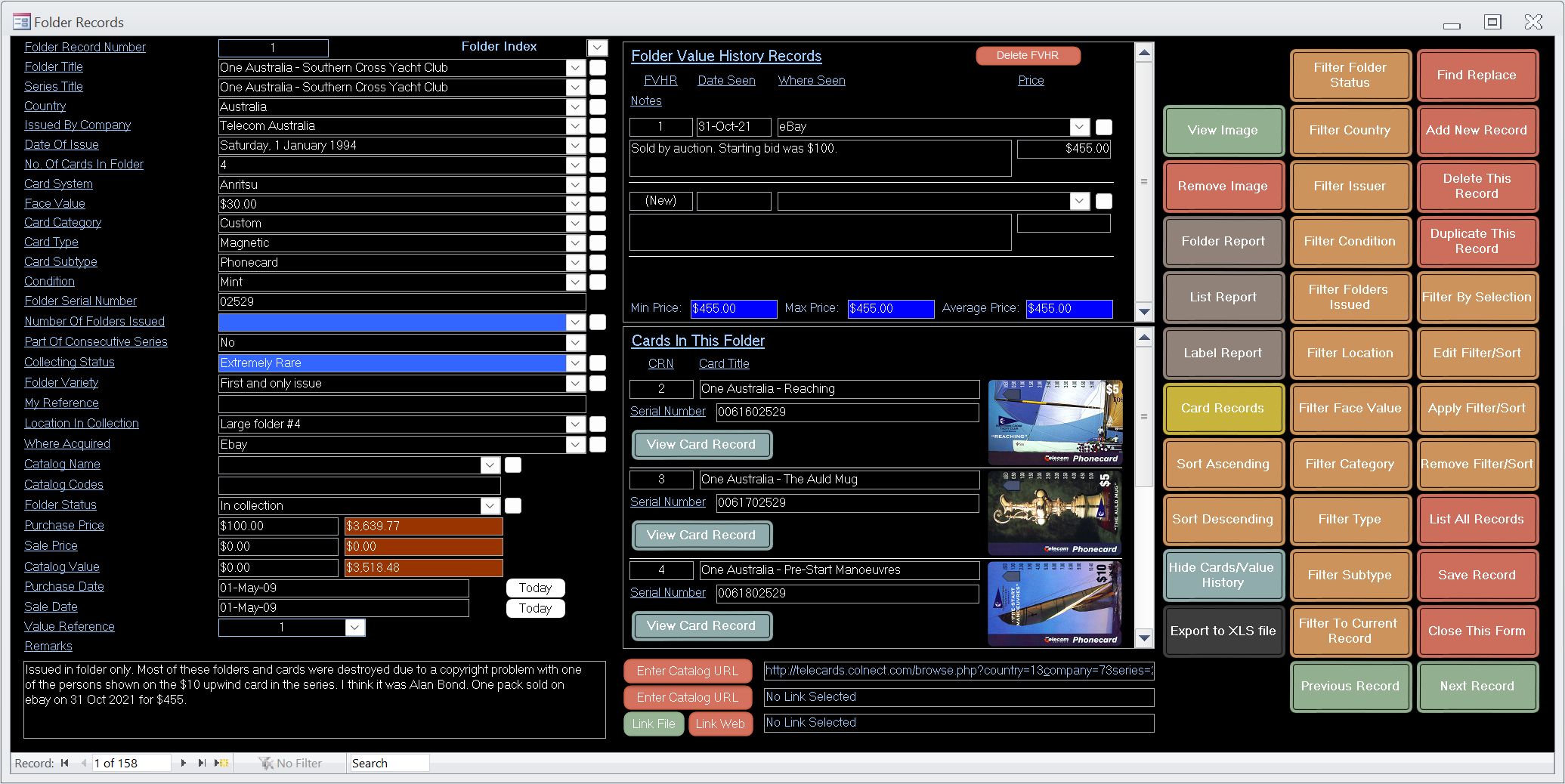Check the box beside Folder Status field

click(x=513, y=505)
